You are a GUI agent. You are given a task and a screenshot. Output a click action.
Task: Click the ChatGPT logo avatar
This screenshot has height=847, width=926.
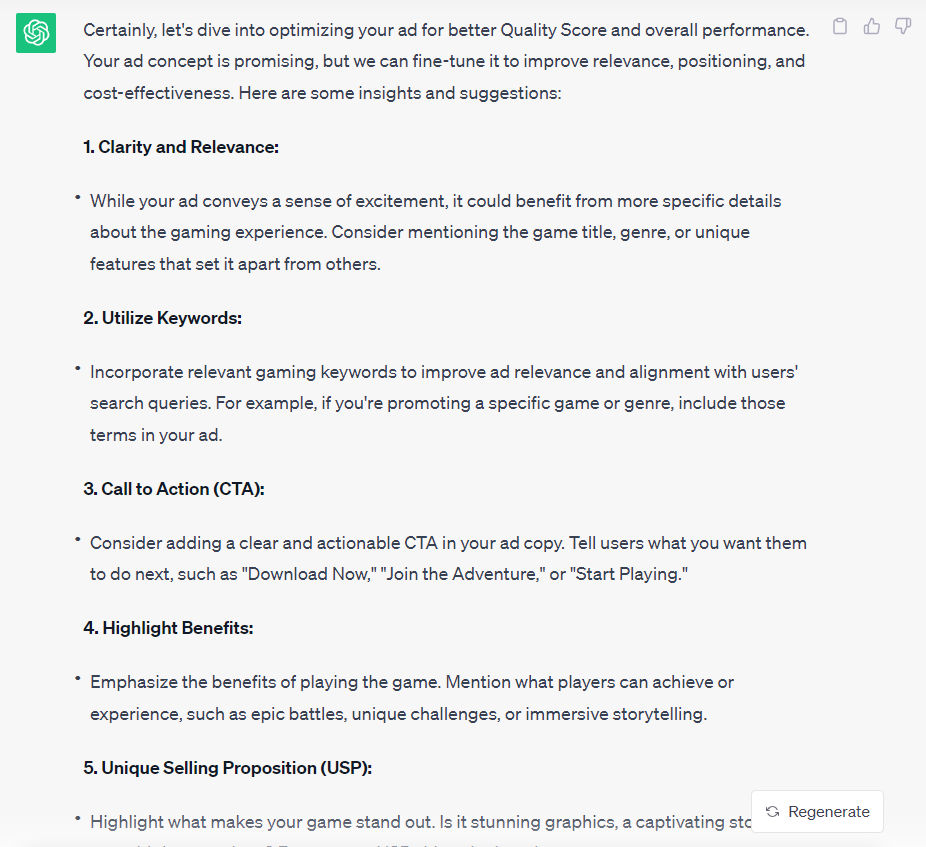click(36, 34)
